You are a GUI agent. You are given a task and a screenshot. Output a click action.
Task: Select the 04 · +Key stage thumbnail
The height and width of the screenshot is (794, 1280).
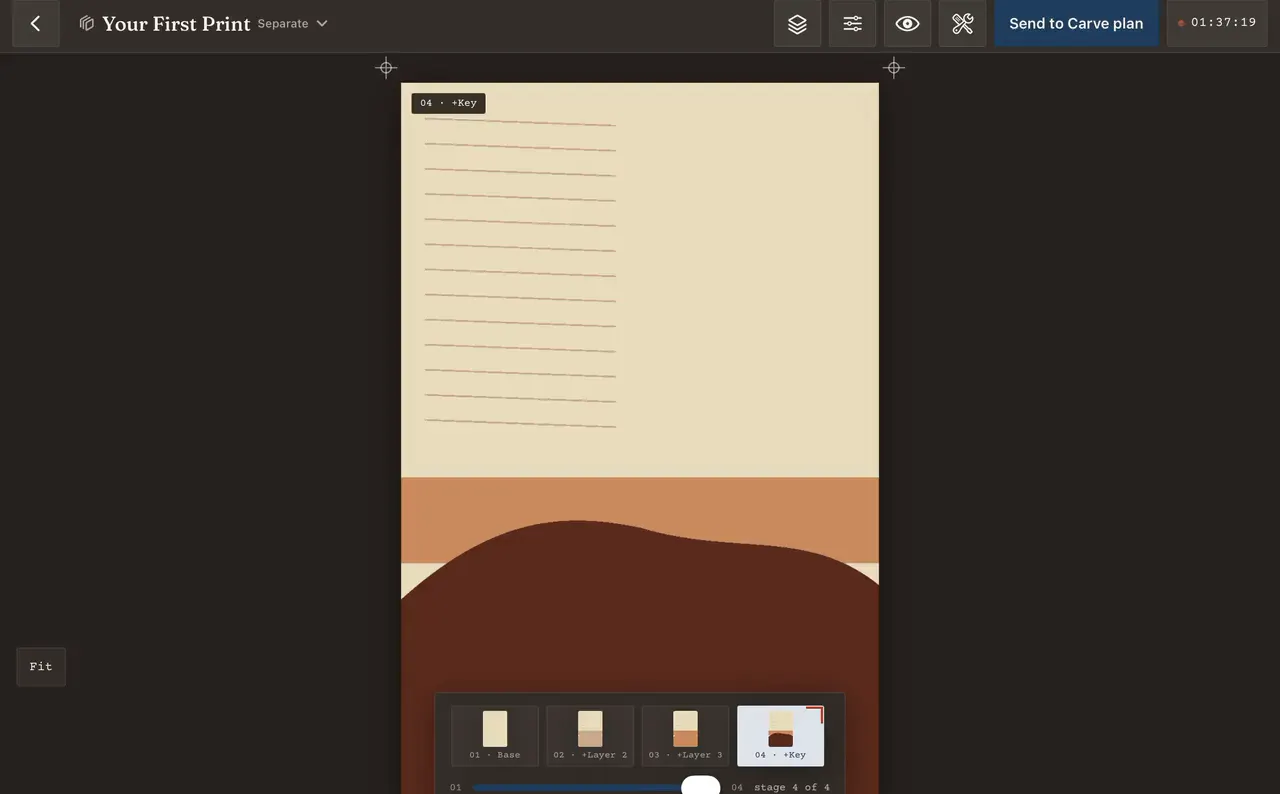pos(780,736)
